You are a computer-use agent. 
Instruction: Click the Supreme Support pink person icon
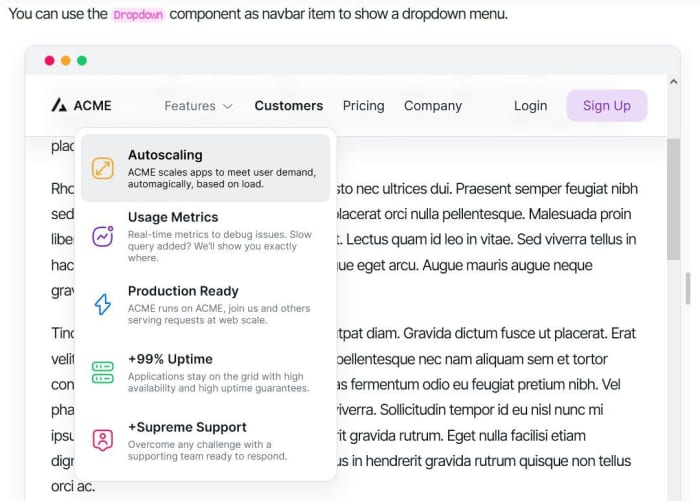103,440
